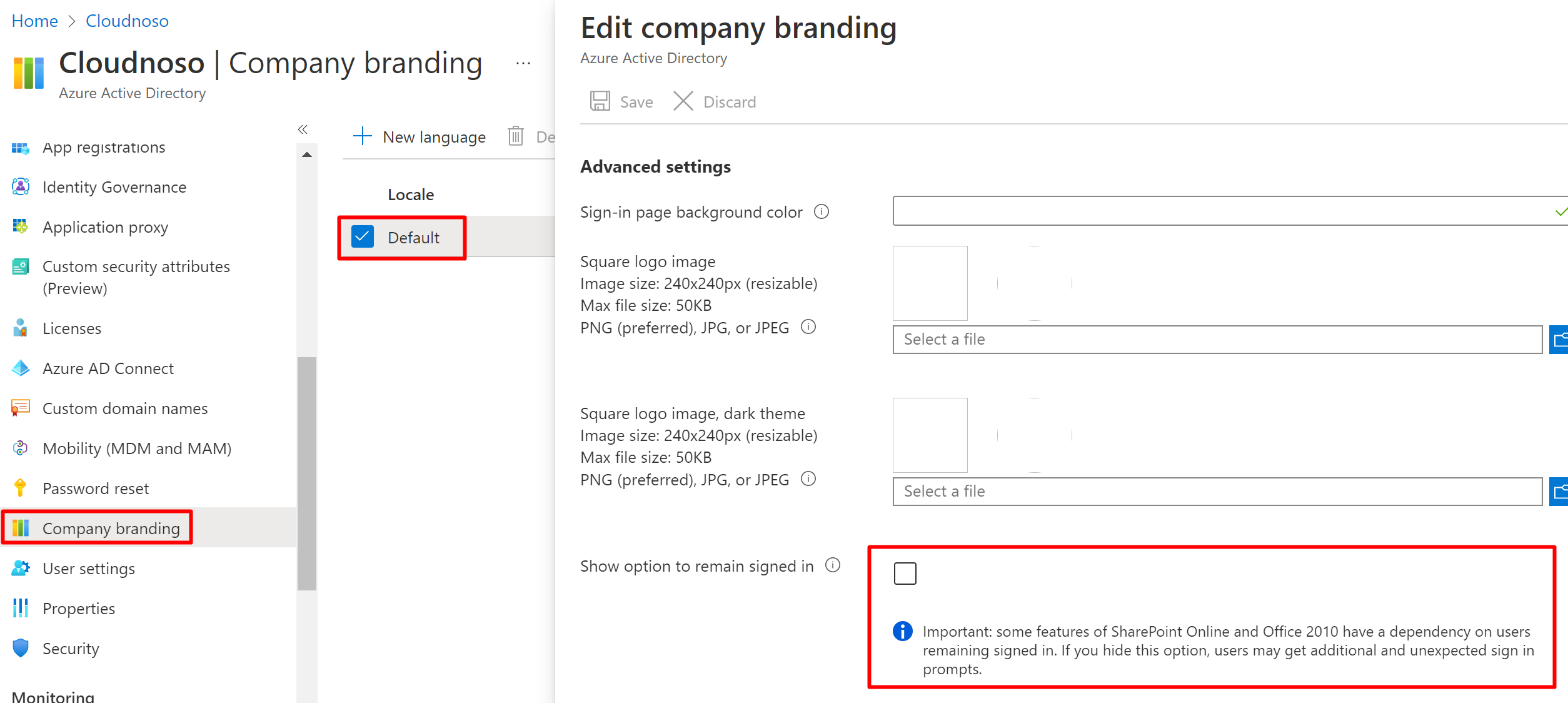Collapse the sidebar with double chevron
Screen dimensions: 1568x703
(x=303, y=129)
